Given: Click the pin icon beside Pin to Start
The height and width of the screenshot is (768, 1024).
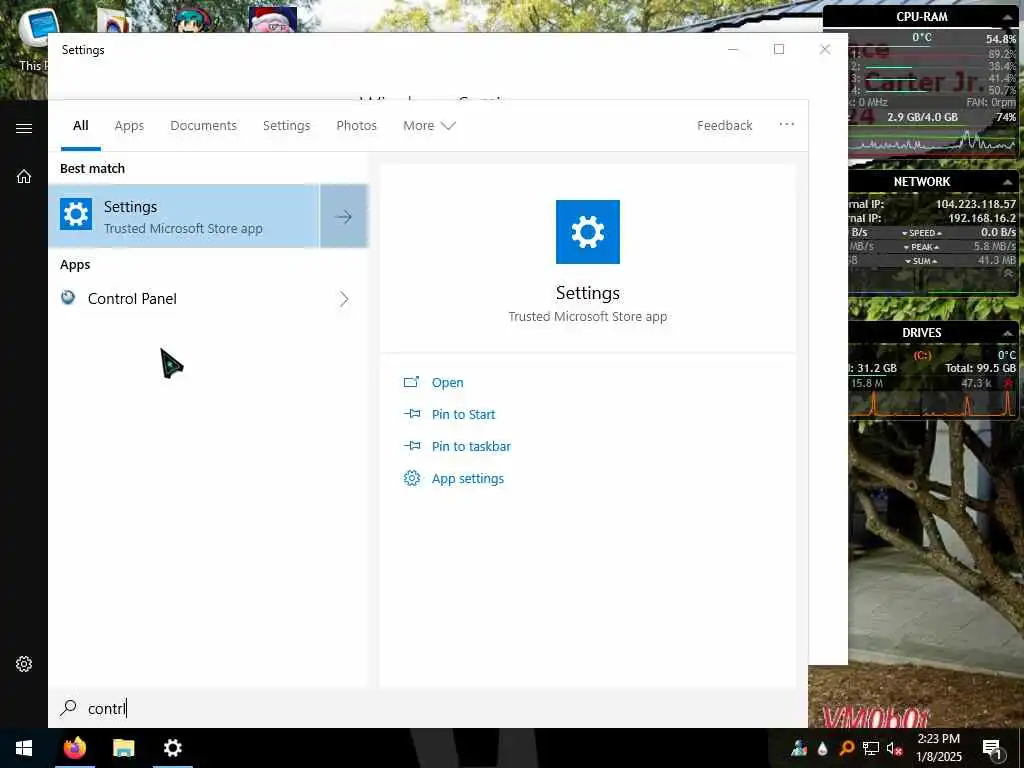Looking at the screenshot, I should [x=411, y=413].
